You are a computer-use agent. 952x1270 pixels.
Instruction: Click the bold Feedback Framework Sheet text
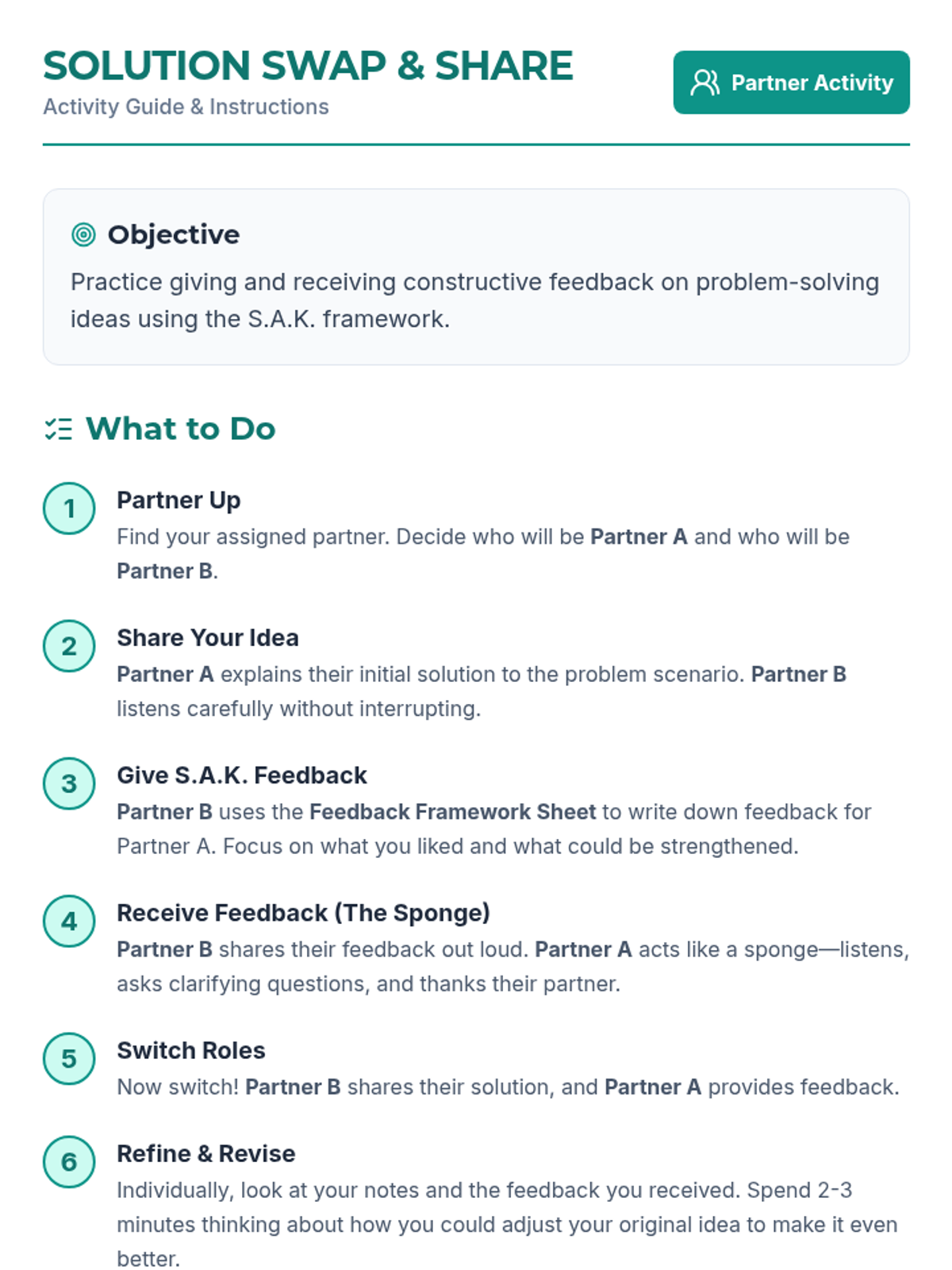click(452, 811)
